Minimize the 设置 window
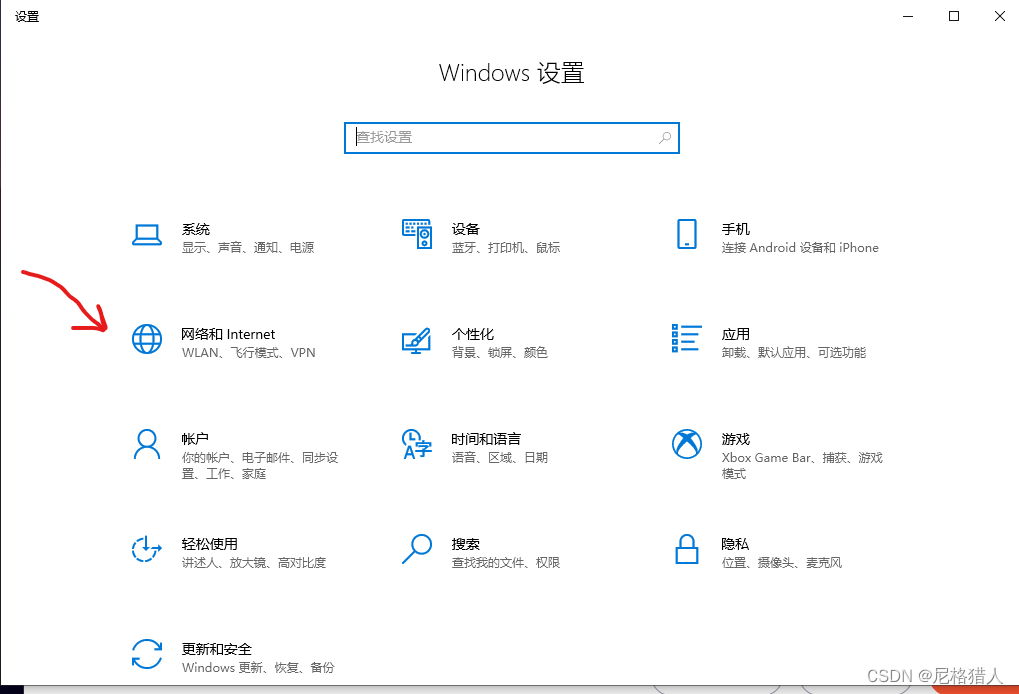 (908, 16)
